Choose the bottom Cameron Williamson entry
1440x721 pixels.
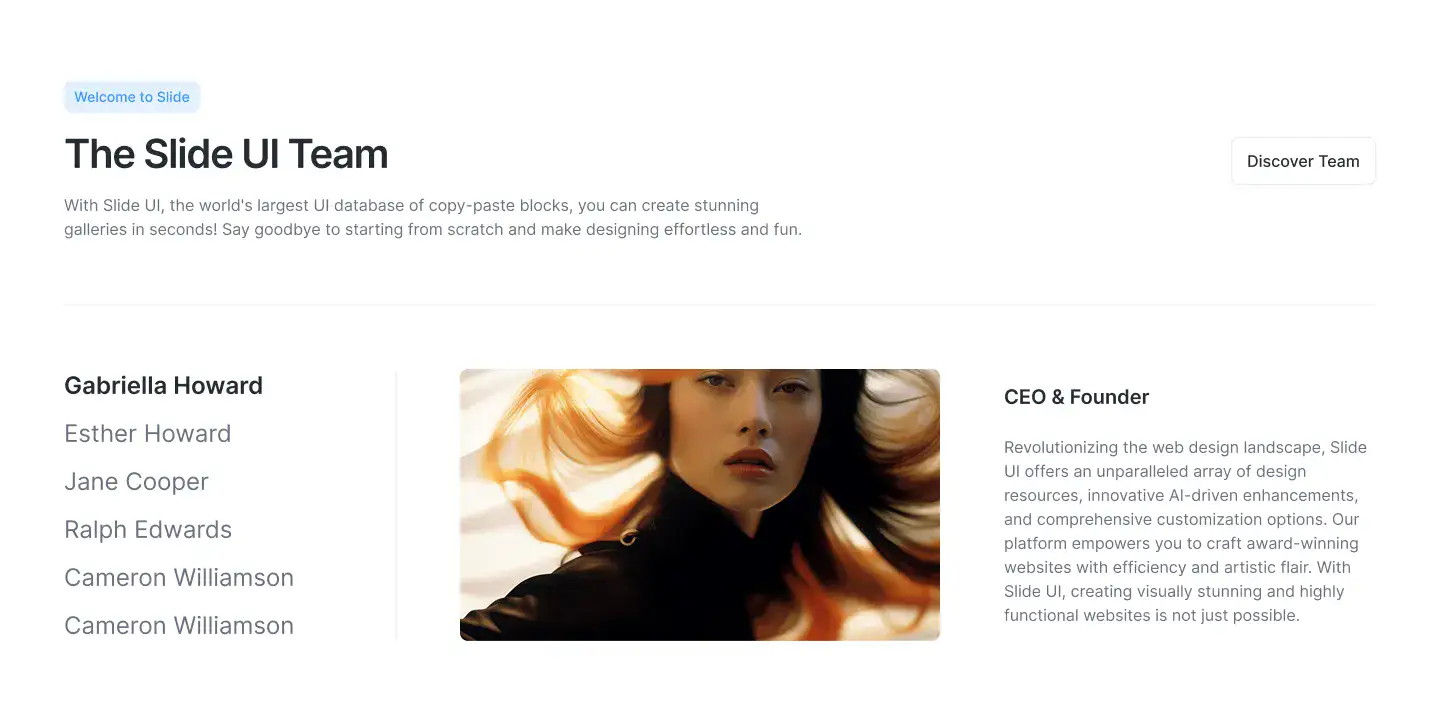(x=179, y=626)
